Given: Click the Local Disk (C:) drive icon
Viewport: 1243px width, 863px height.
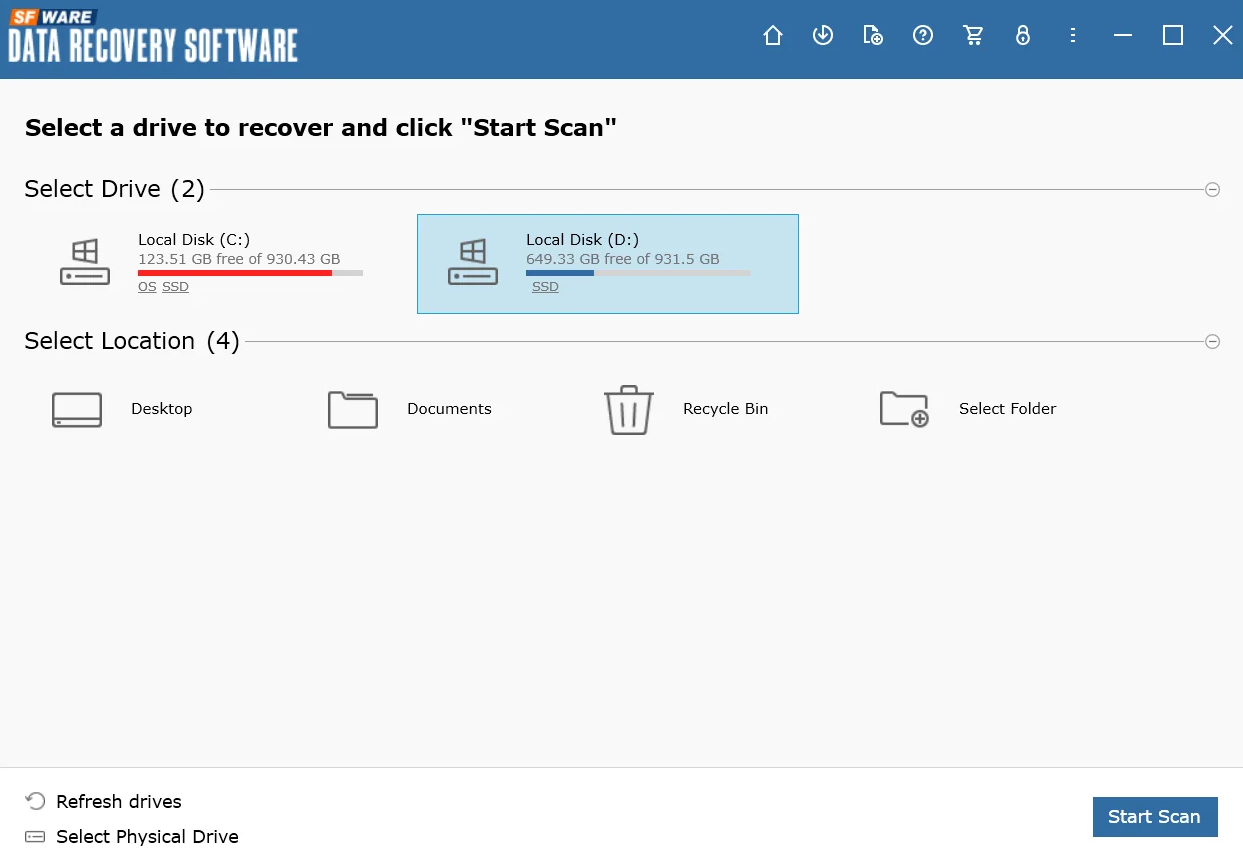Looking at the screenshot, I should (85, 262).
